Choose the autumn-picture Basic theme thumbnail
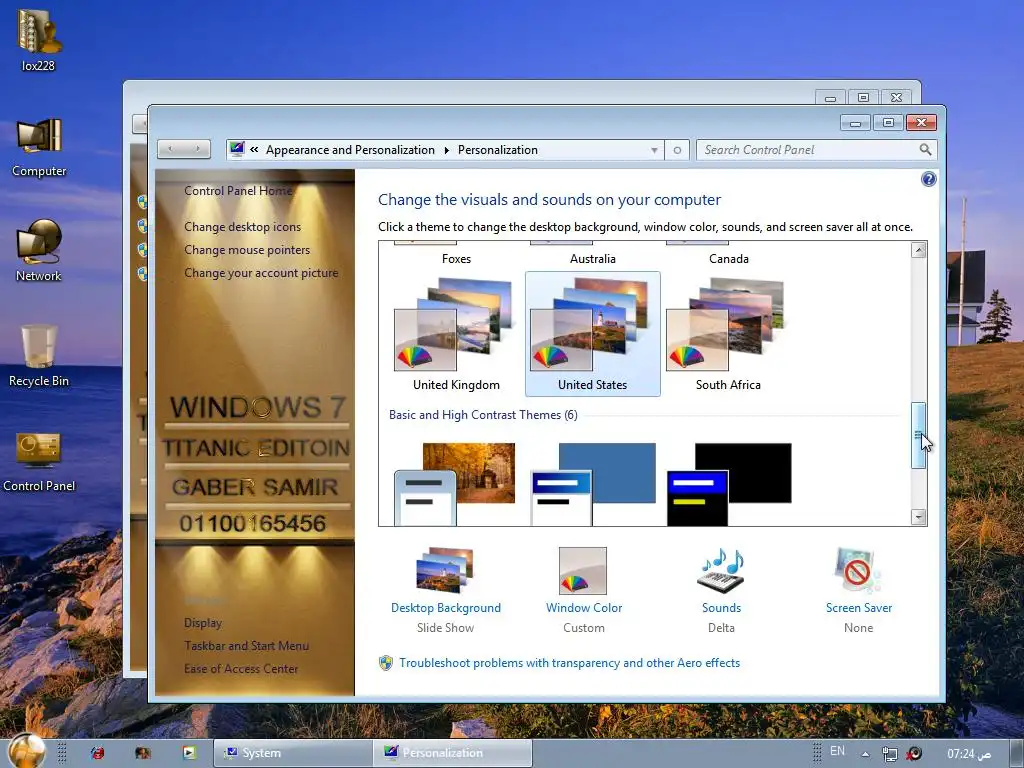Image resolution: width=1024 pixels, height=768 pixels. (x=455, y=484)
